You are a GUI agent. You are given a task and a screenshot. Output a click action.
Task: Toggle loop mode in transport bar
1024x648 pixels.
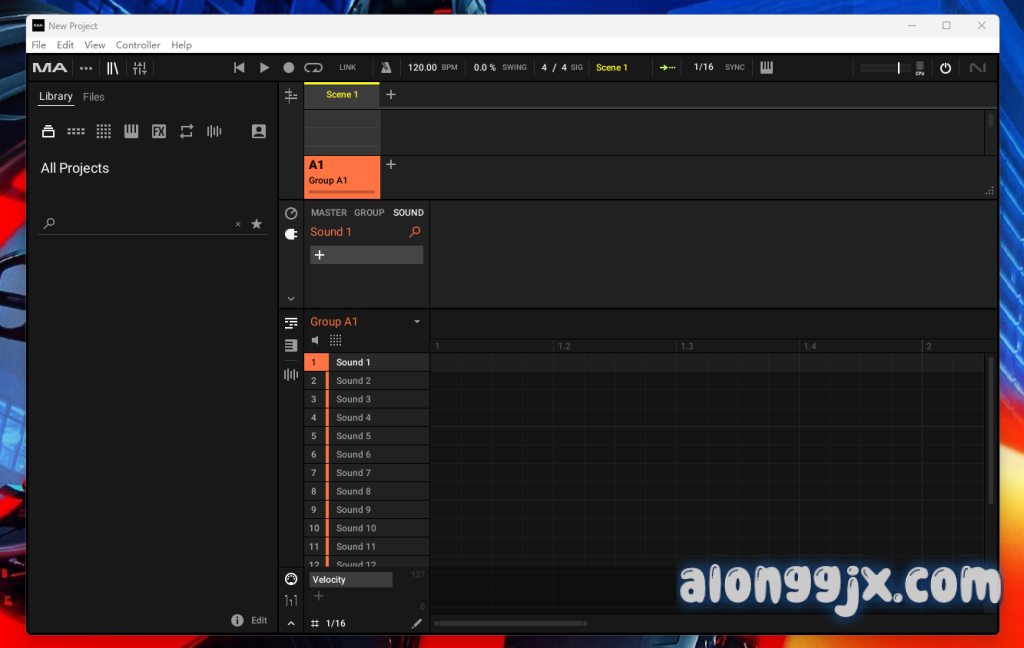pos(313,68)
